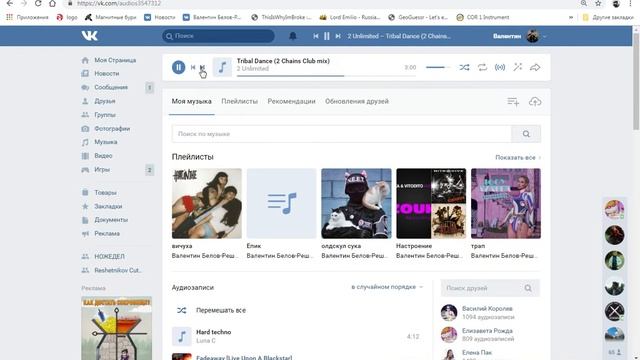Open Новости in sidebar
Viewport: 640px width, 360px height.
pos(107,73)
